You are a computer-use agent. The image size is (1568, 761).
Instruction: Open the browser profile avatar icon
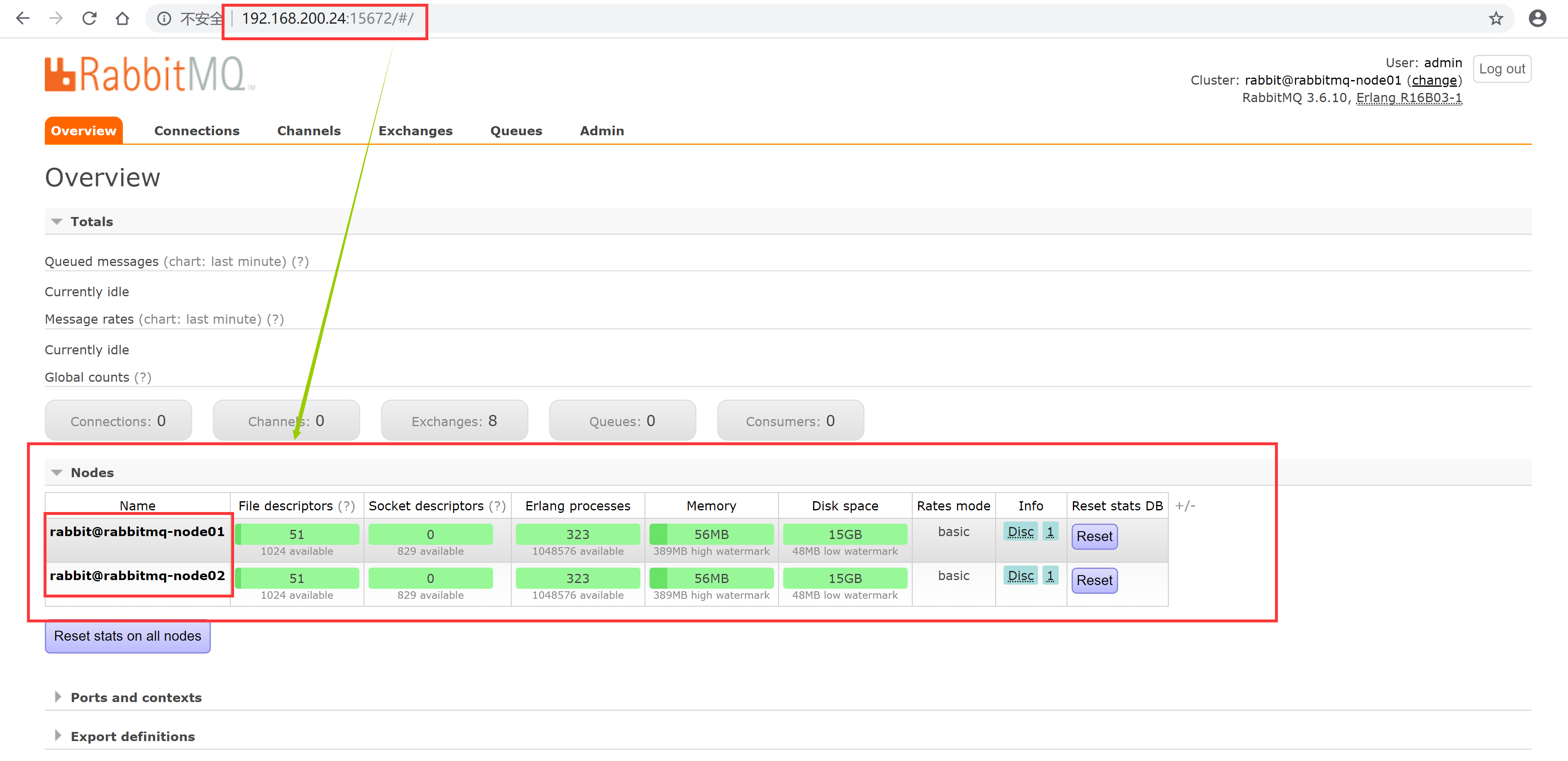pyautogui.click(x=1537, y=18)
